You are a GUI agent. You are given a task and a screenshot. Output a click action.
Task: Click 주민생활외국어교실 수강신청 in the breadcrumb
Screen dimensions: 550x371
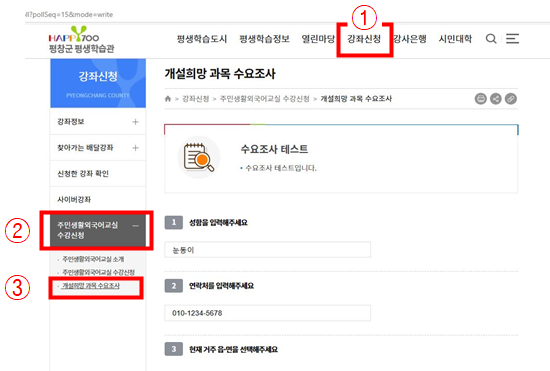point(264,99)
